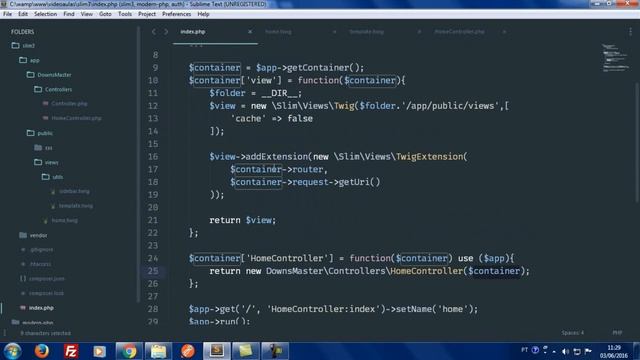
Task: Click the $app->get route line 28
Action: point(333,309)
